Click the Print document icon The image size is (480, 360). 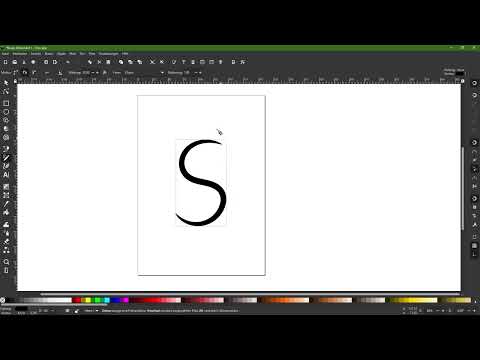33,62
